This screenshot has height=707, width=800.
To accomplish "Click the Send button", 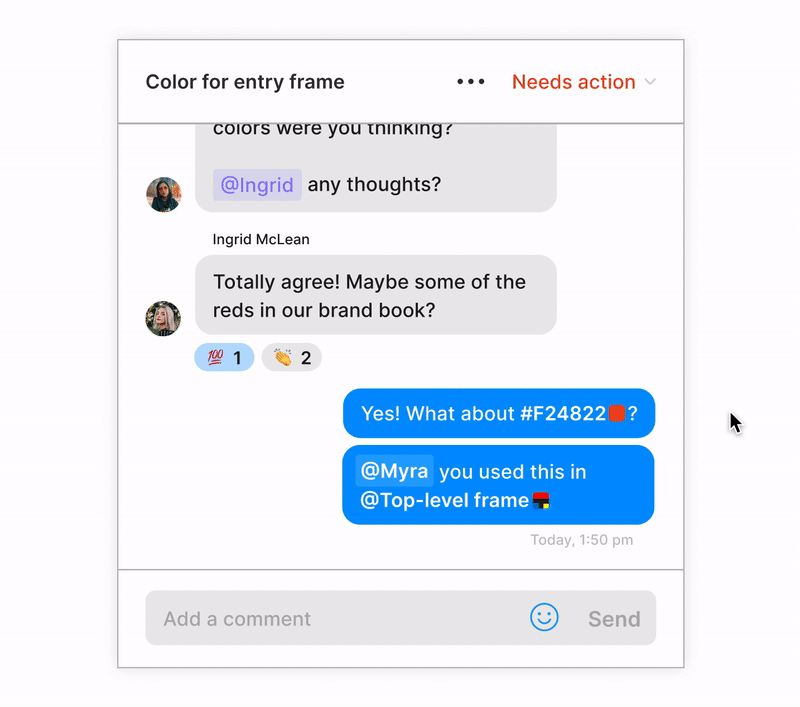I will [x=614, y=619].
